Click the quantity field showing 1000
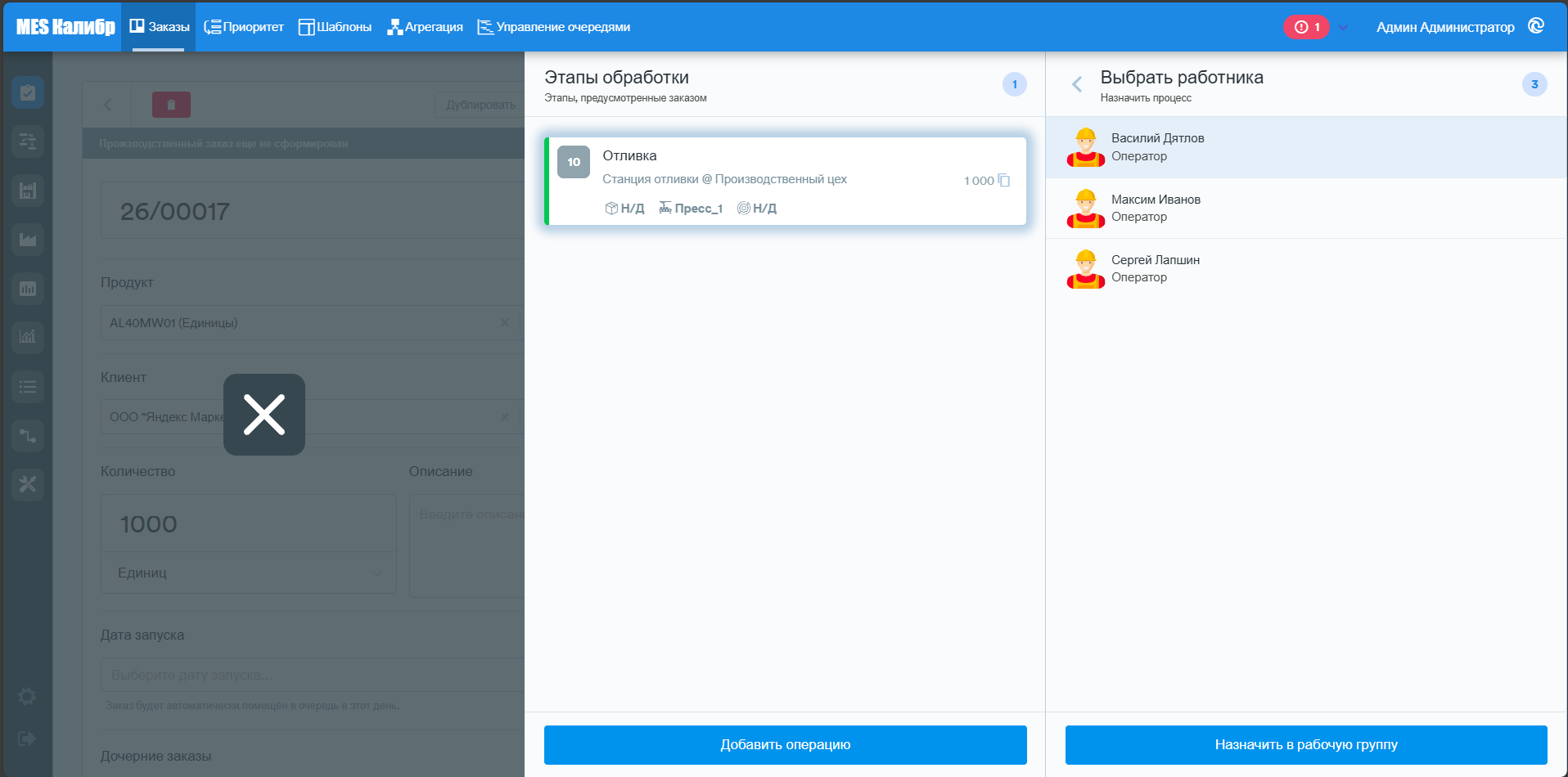1568x777 pixels. [249, 523]
